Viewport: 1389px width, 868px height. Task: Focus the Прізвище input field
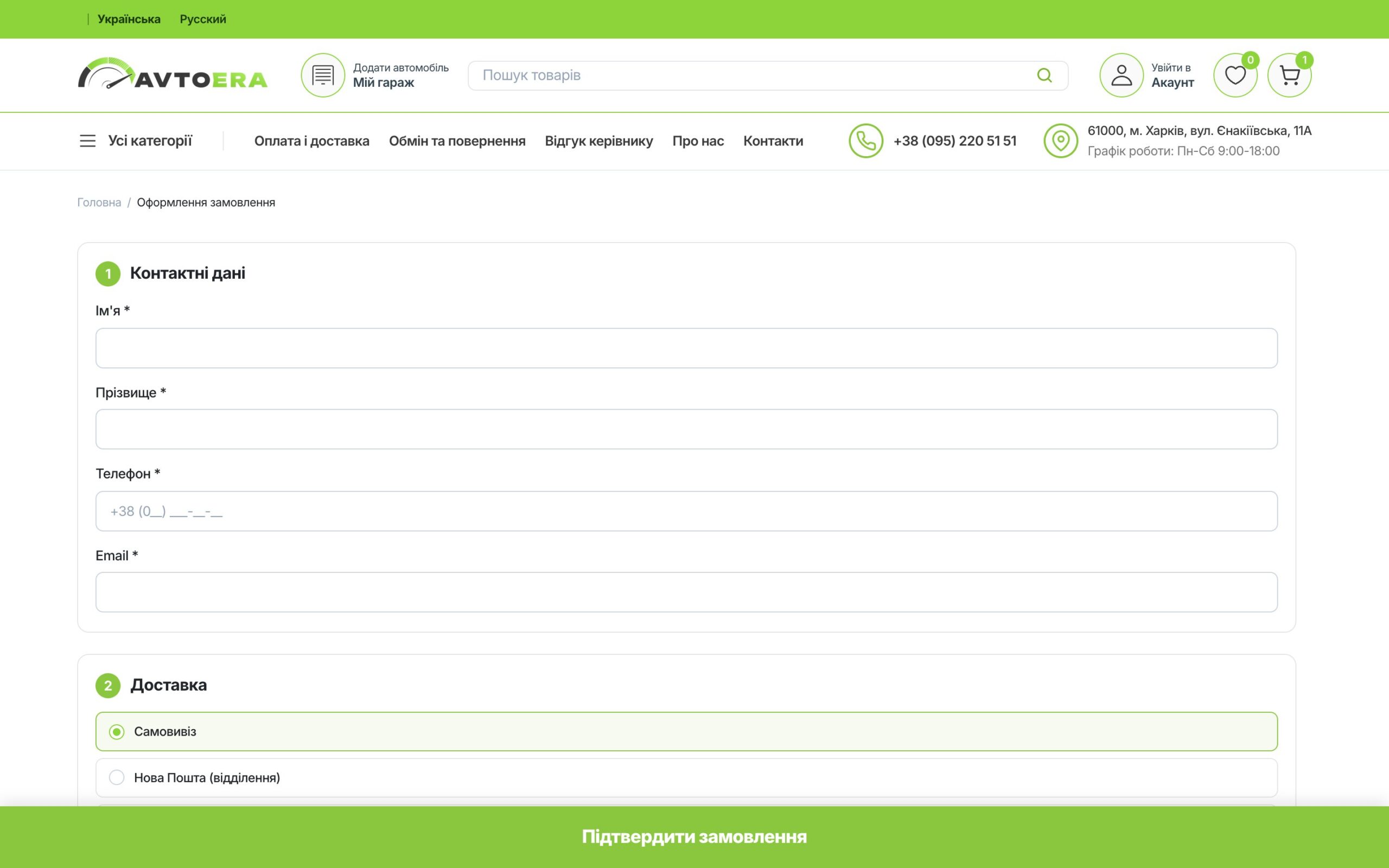[x=686, y=429]
